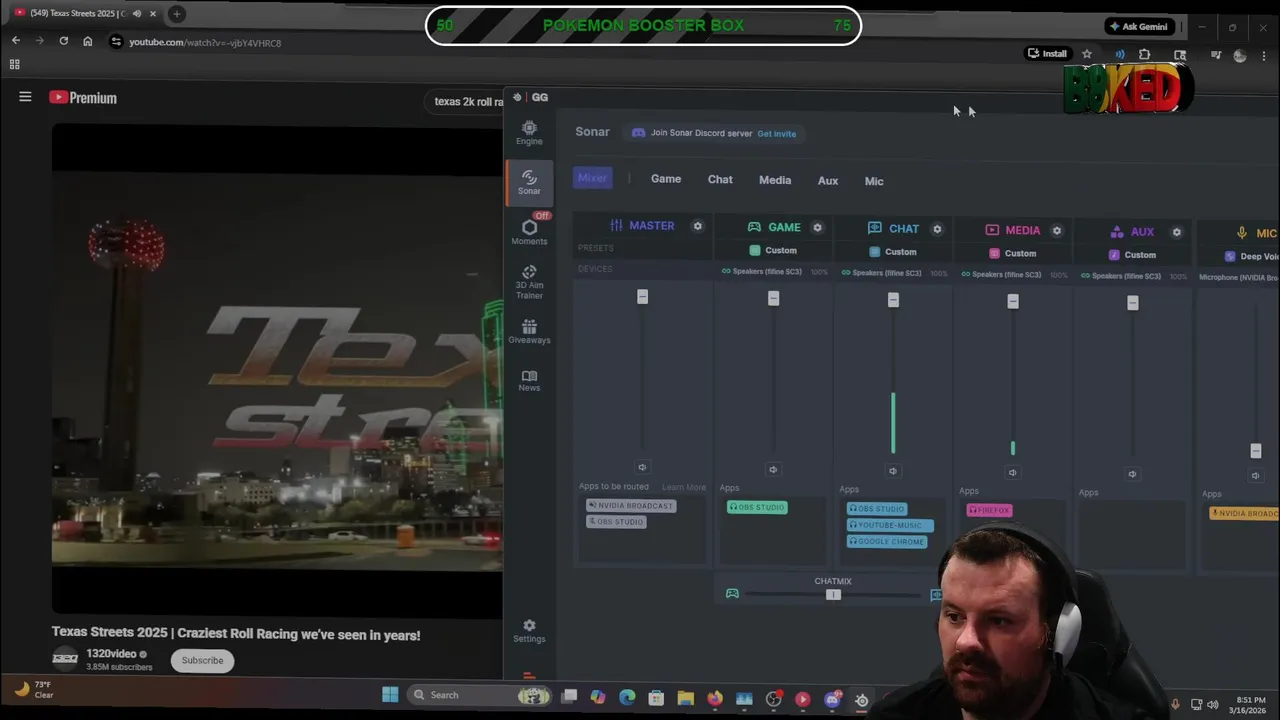The image size is (1280, 720).
Task: Open File Explorer from taskbar
Action: point(686,698)
